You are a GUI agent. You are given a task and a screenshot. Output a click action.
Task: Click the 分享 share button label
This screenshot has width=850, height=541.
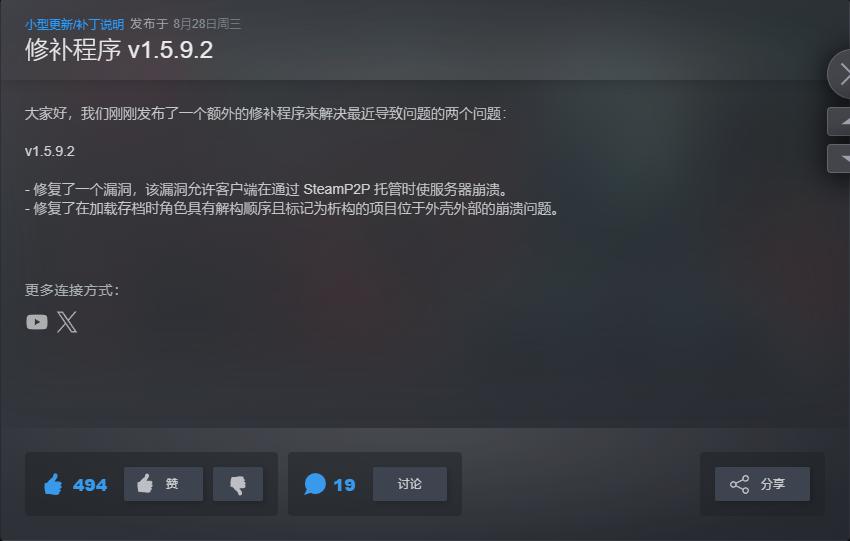click(x=772, y=484)
